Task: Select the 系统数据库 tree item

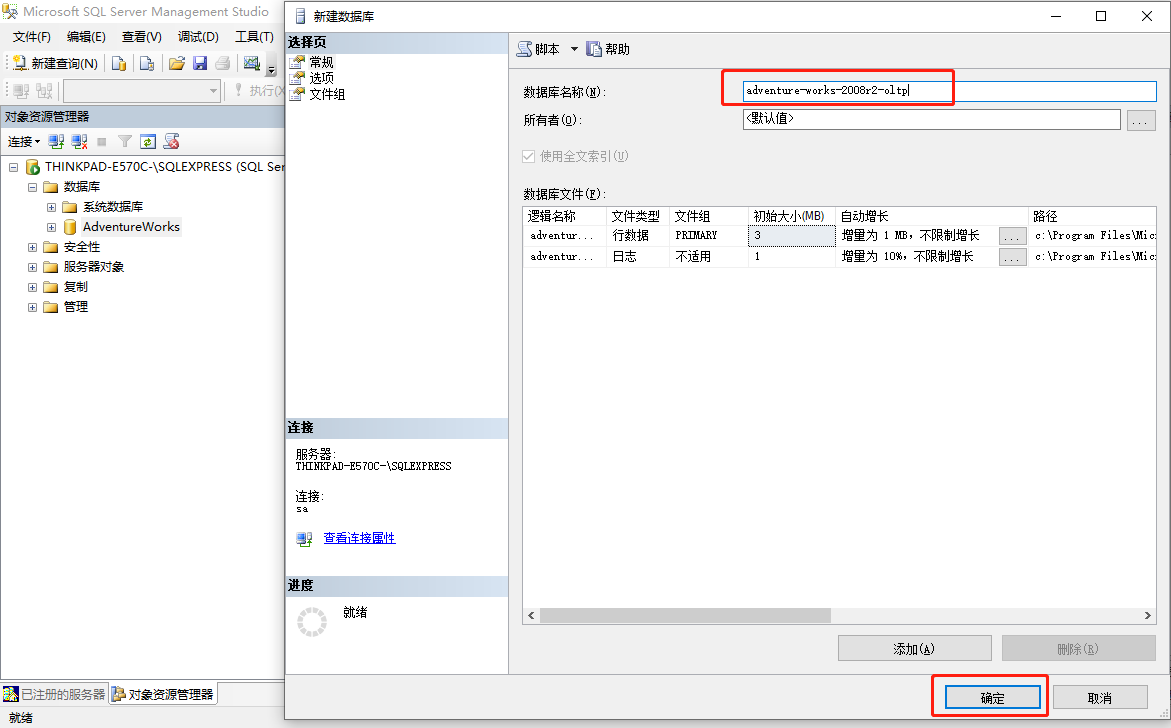Action: coord(113,207)
